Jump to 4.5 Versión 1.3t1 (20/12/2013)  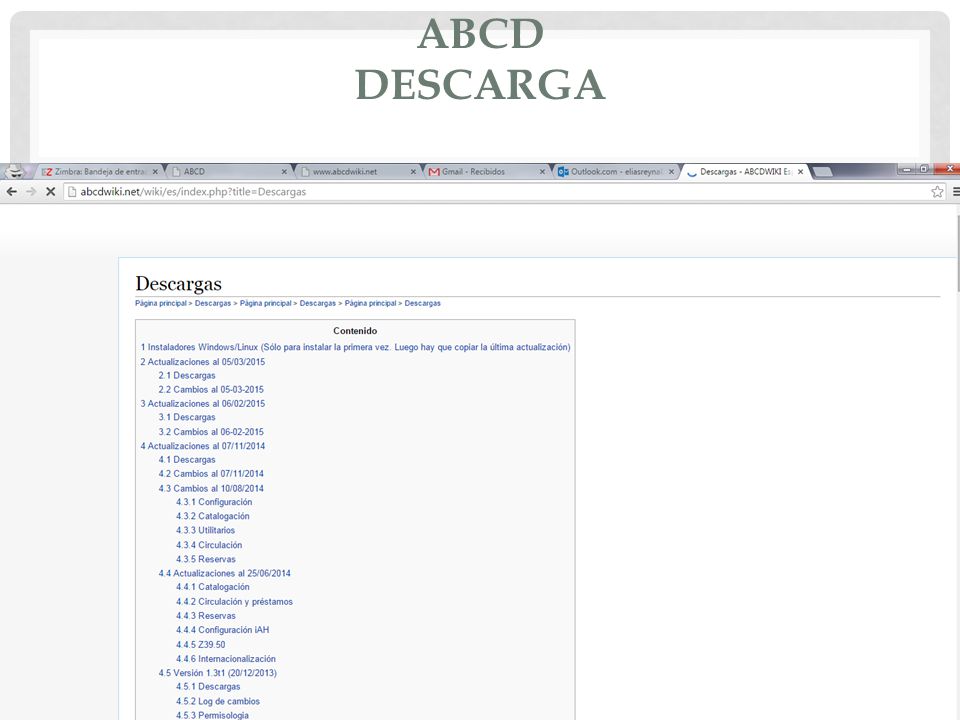click(217, 673)
